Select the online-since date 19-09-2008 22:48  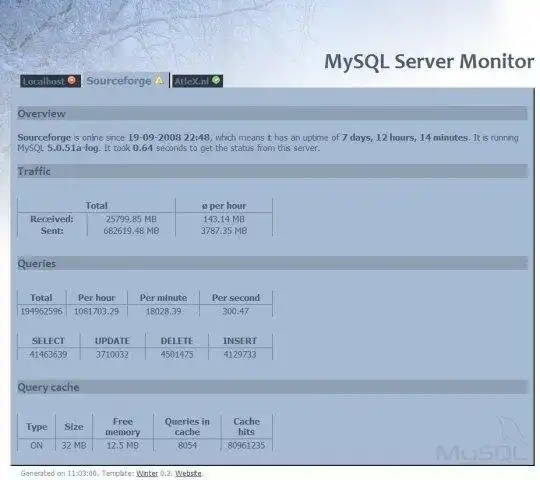[169, 137]
